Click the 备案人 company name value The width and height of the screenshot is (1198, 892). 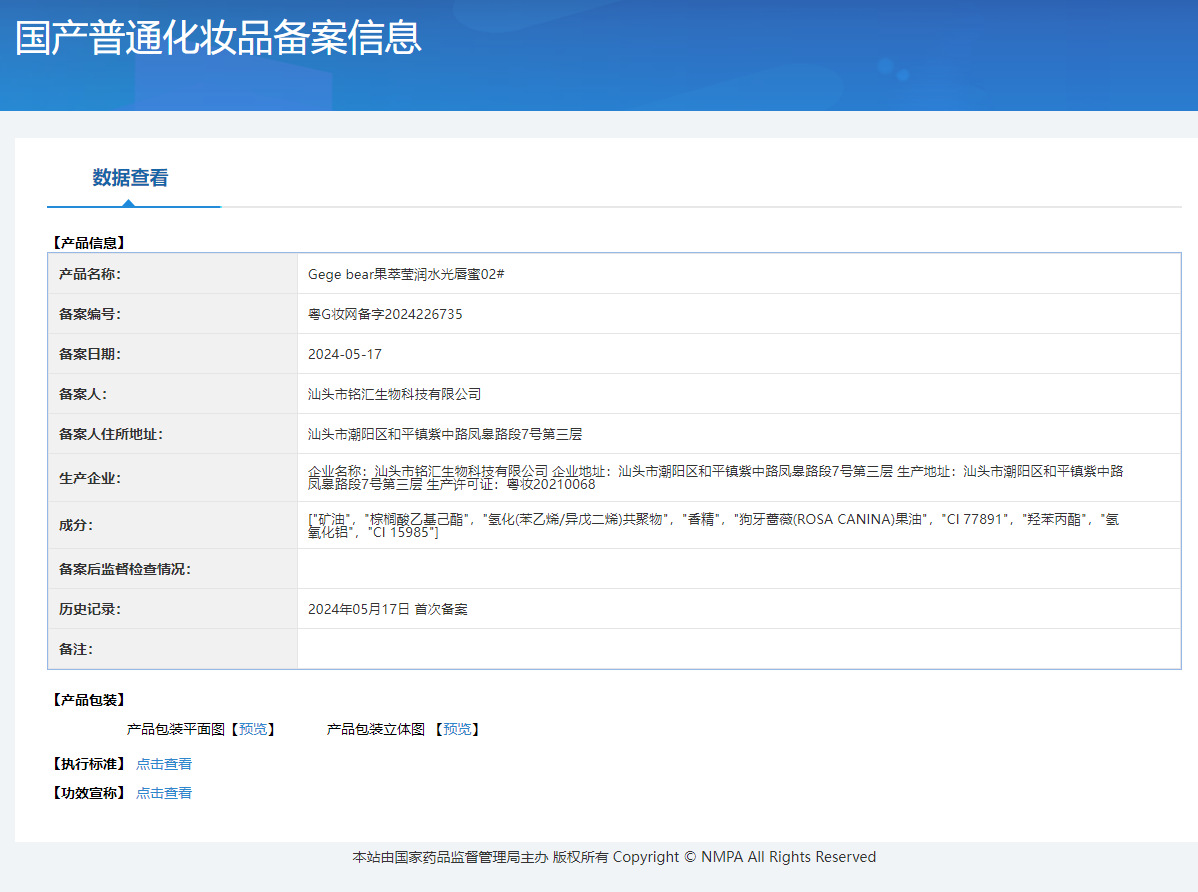coord(394,394)
